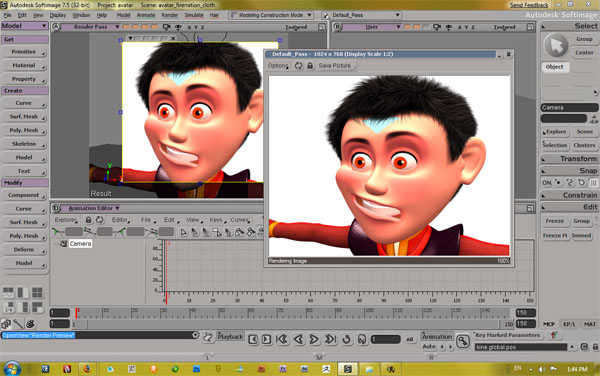
Task: Toggle the lock icon in Animation Editor
Action: coord(88,220)
